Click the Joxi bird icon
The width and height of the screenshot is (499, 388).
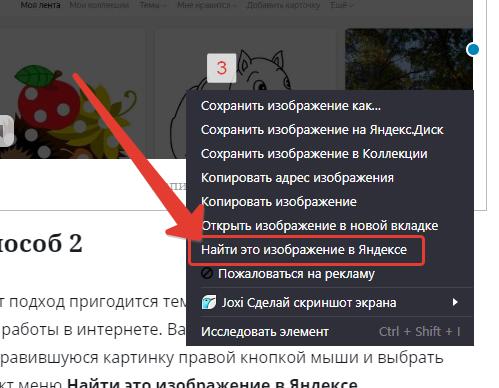point(209,302)
